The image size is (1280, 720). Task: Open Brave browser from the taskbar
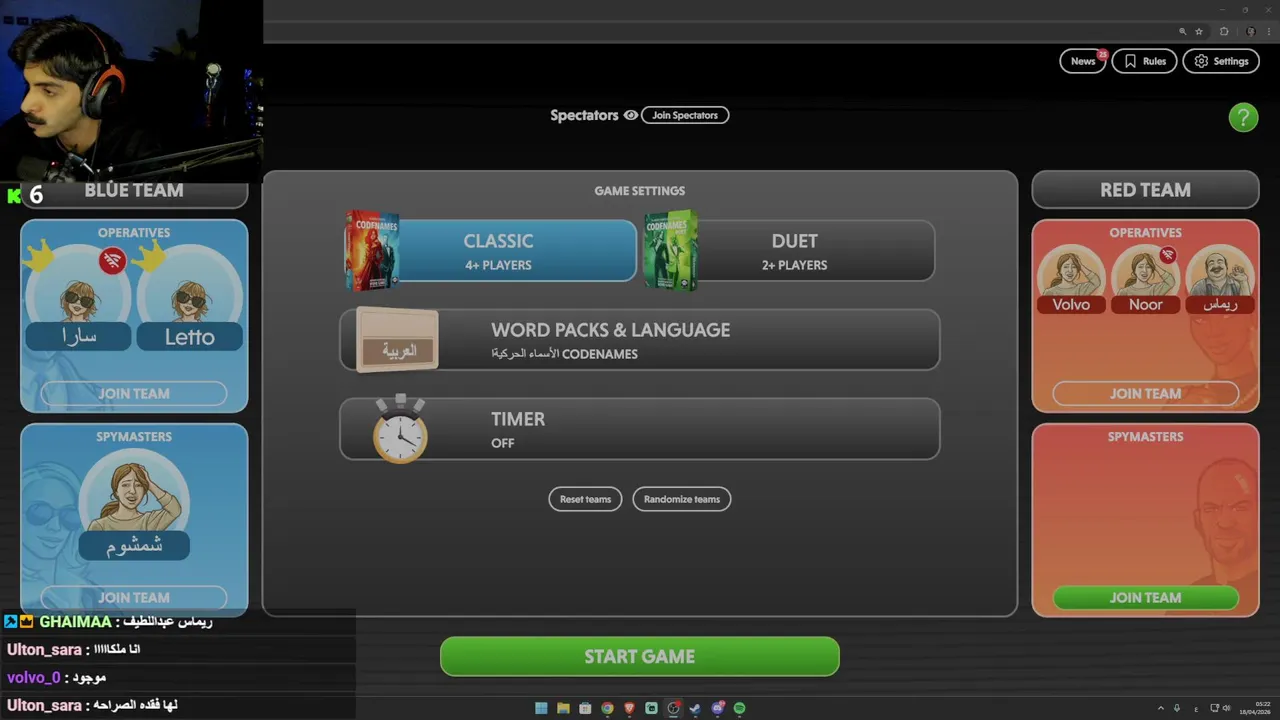click(629, 708)
